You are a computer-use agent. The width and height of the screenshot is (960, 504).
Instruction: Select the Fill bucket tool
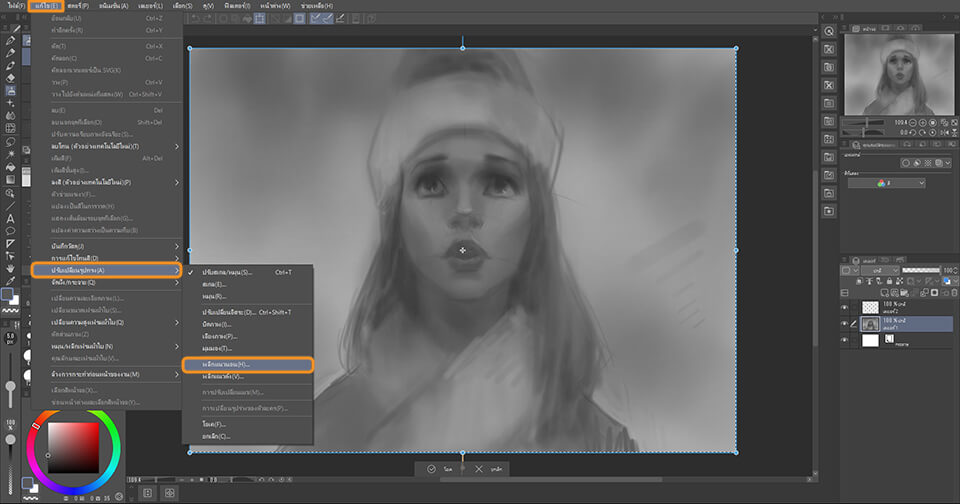pyautogui.click(x=10, y=166)
